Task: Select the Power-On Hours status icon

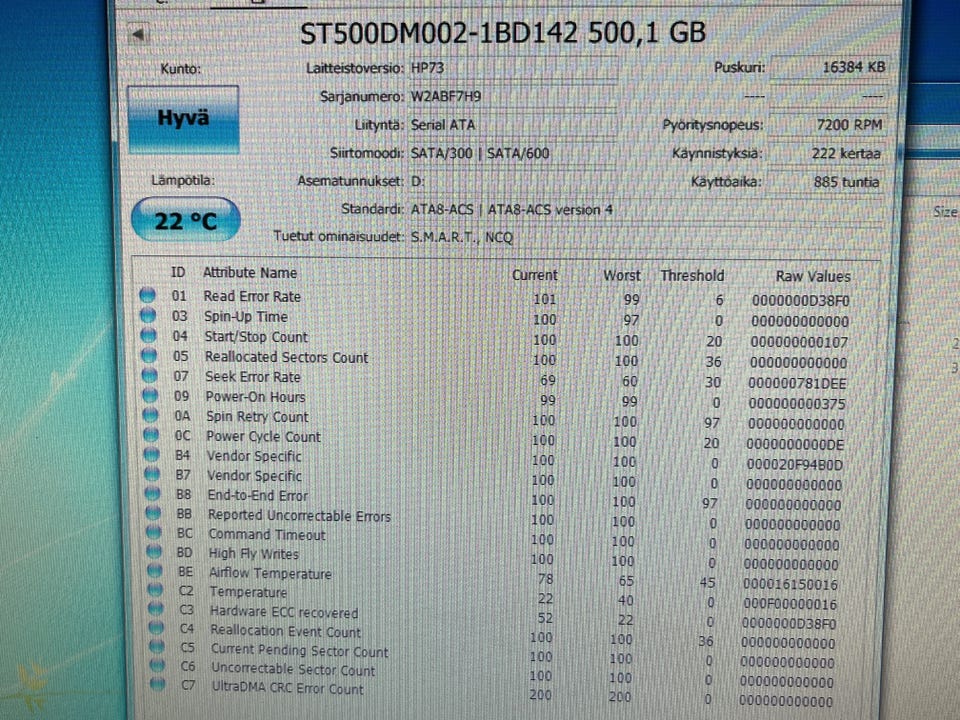Action: (151, 396)
